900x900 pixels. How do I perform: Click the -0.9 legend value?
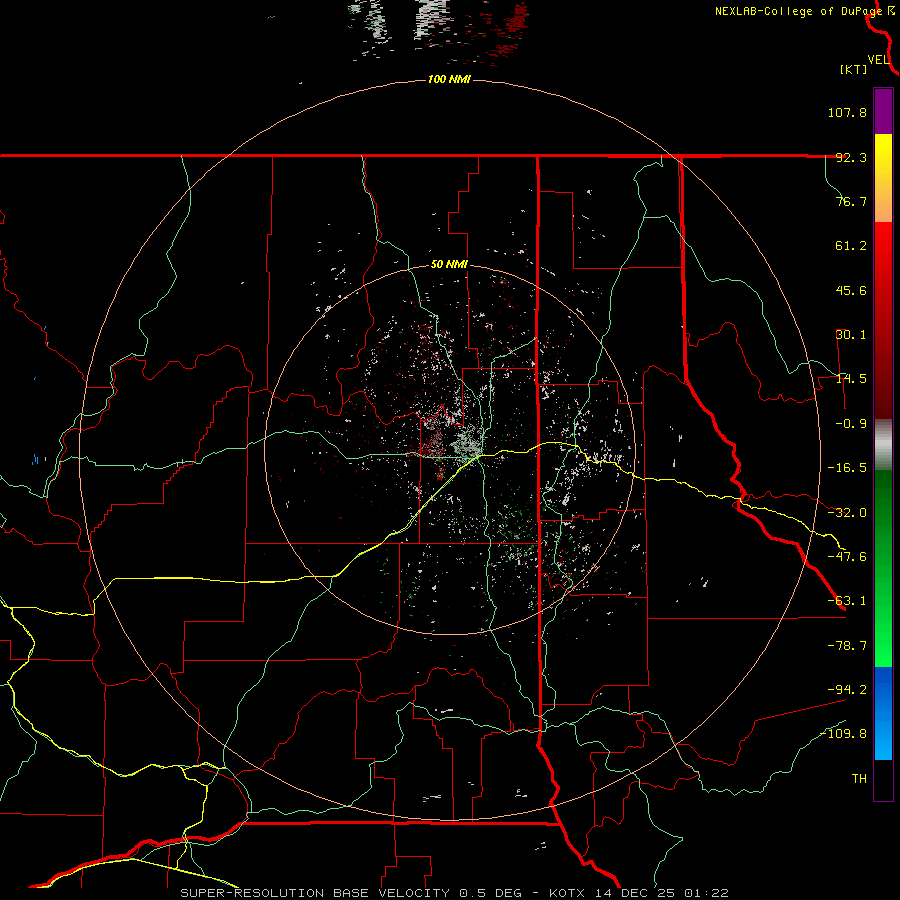pyautogui.click(x=851, y=424)
